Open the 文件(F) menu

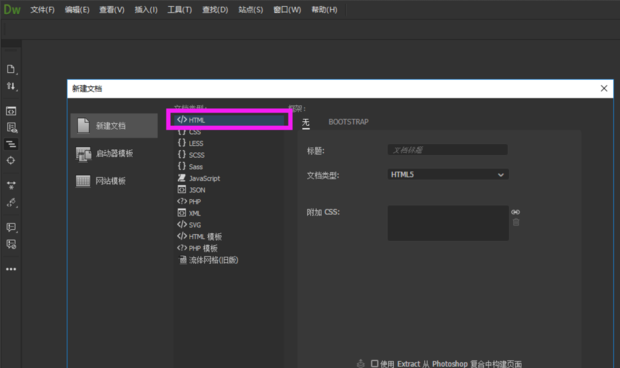coord(42,10)
